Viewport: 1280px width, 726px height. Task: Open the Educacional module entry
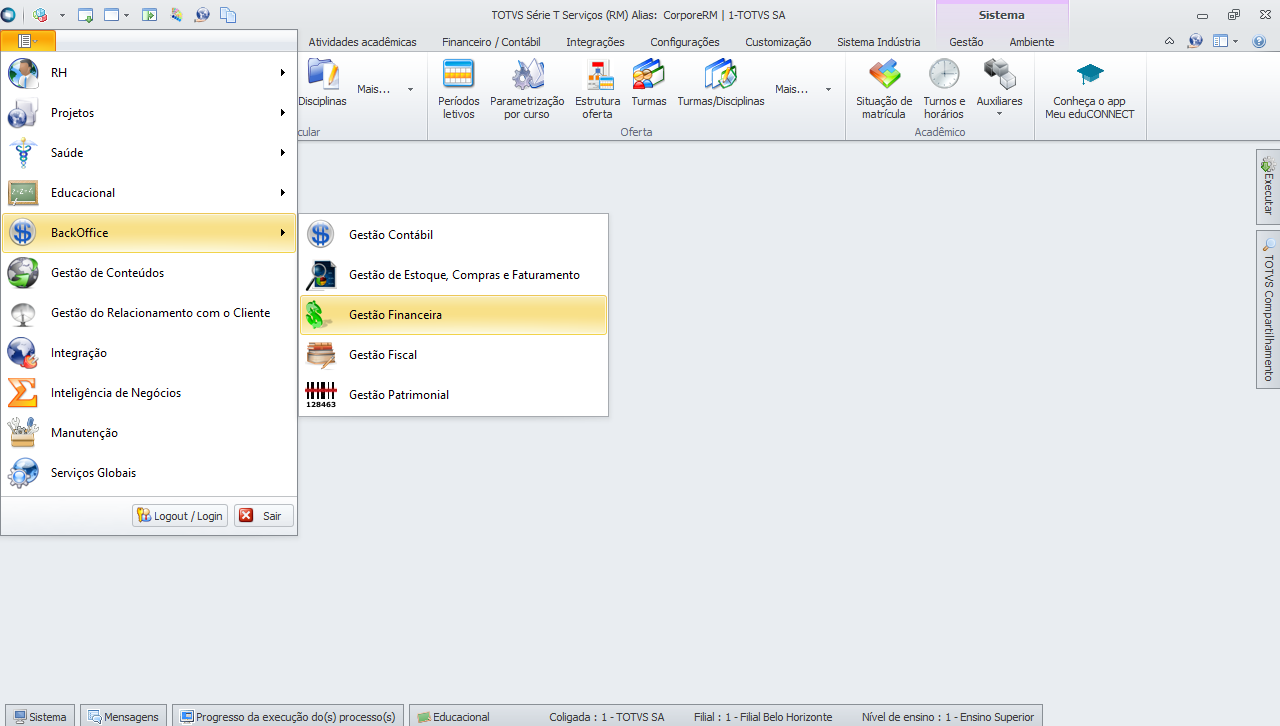coord(148,193)
